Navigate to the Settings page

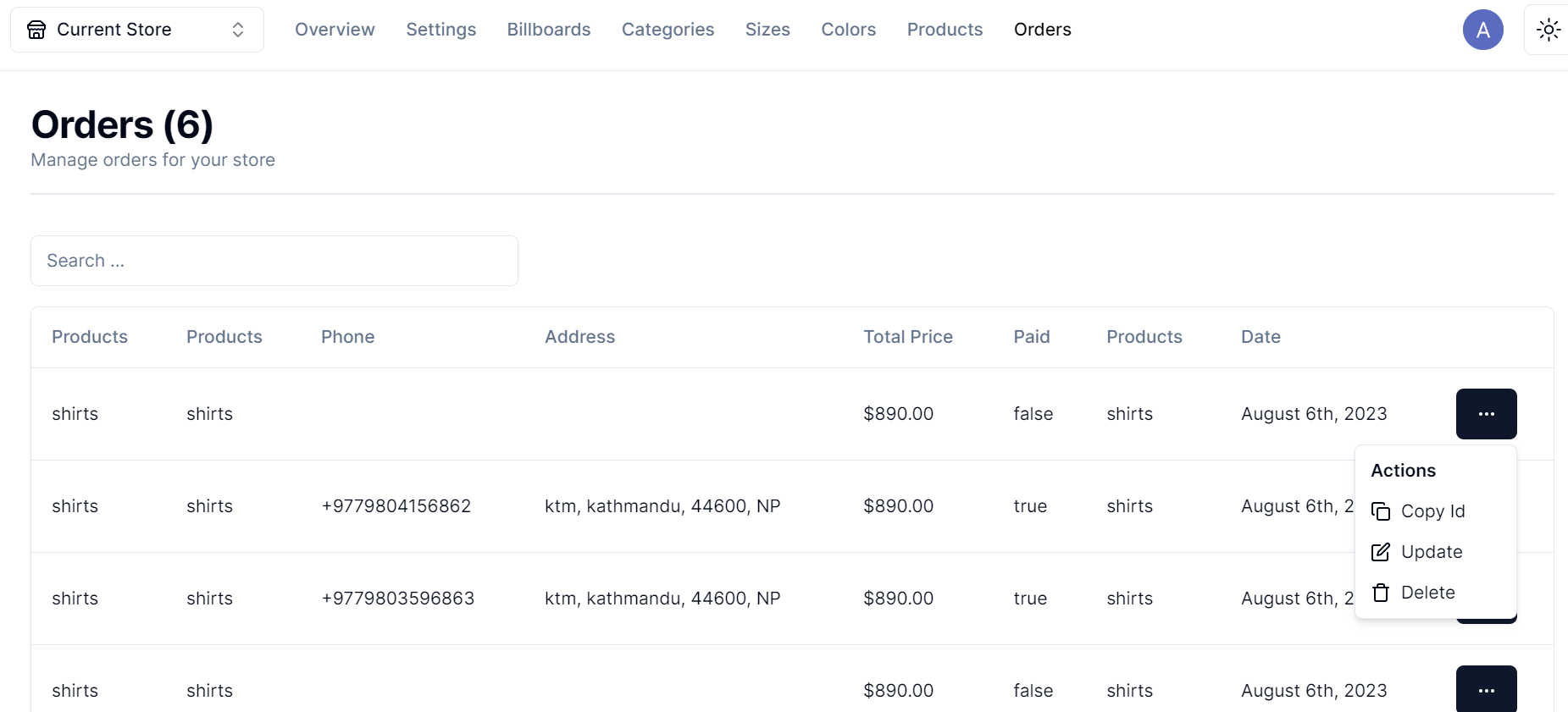click(x=440, y=30)
